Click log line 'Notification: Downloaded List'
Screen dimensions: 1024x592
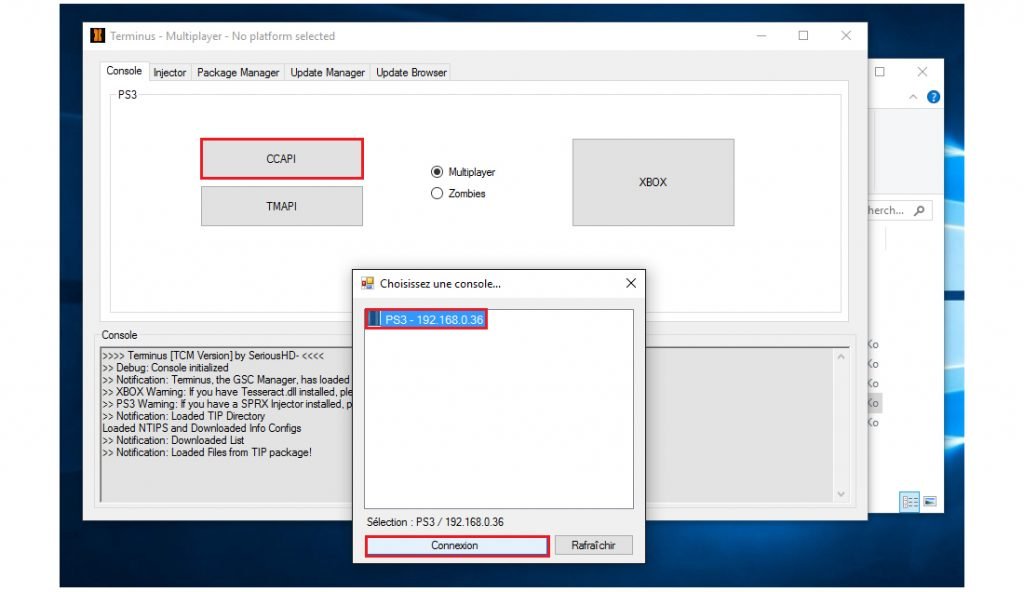(173, 440)
